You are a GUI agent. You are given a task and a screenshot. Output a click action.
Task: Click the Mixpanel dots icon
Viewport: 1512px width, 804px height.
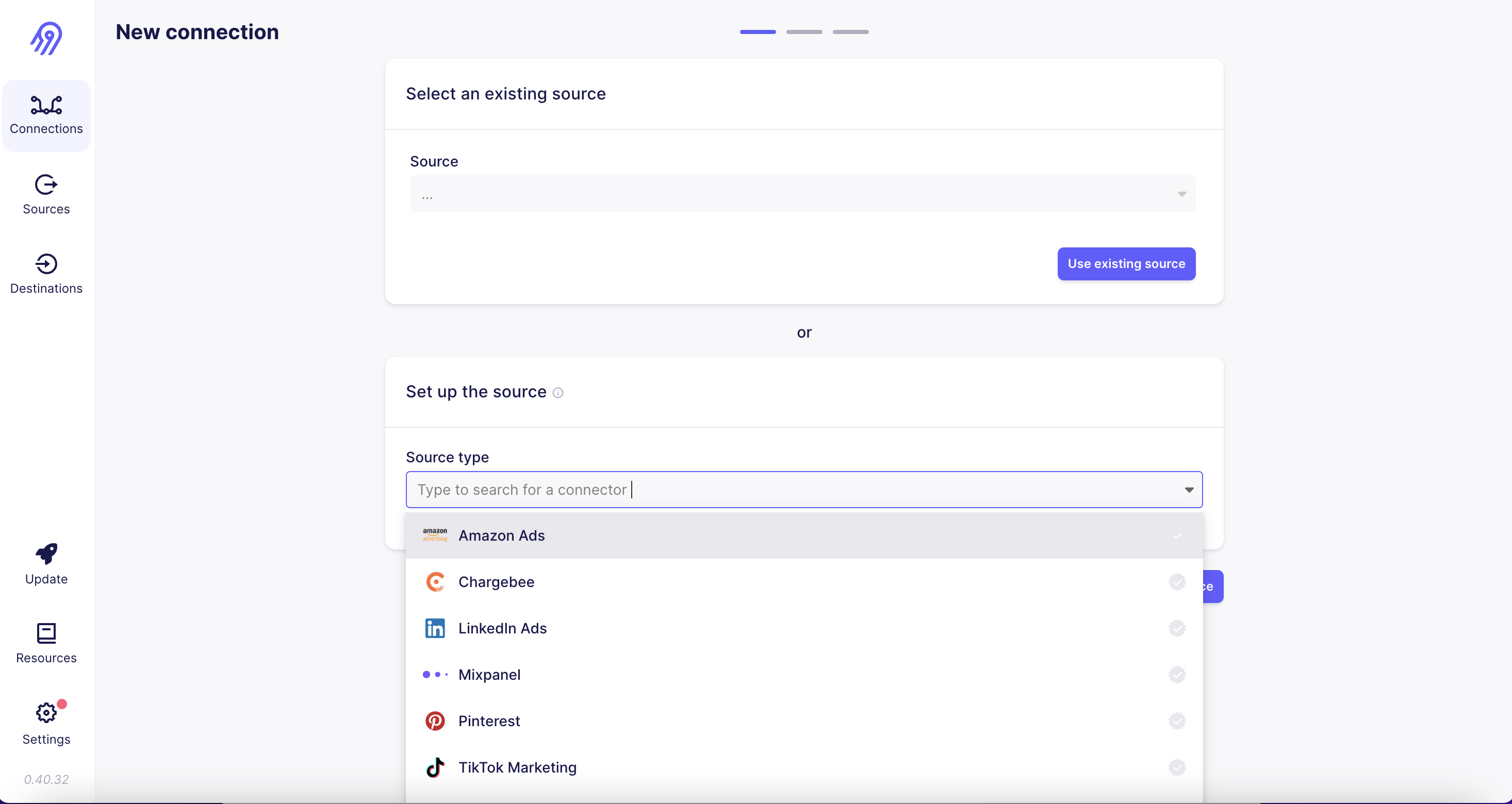(x=435, y=675)
